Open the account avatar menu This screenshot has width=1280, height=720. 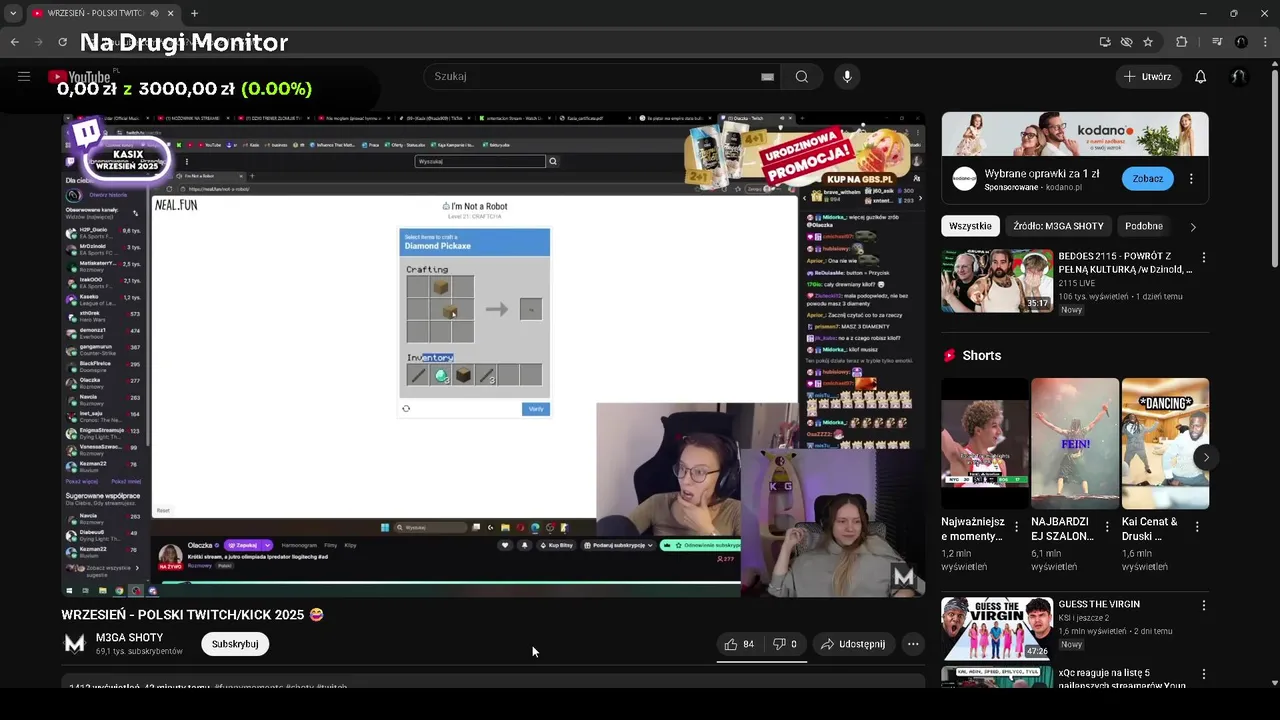point(1239,77)
